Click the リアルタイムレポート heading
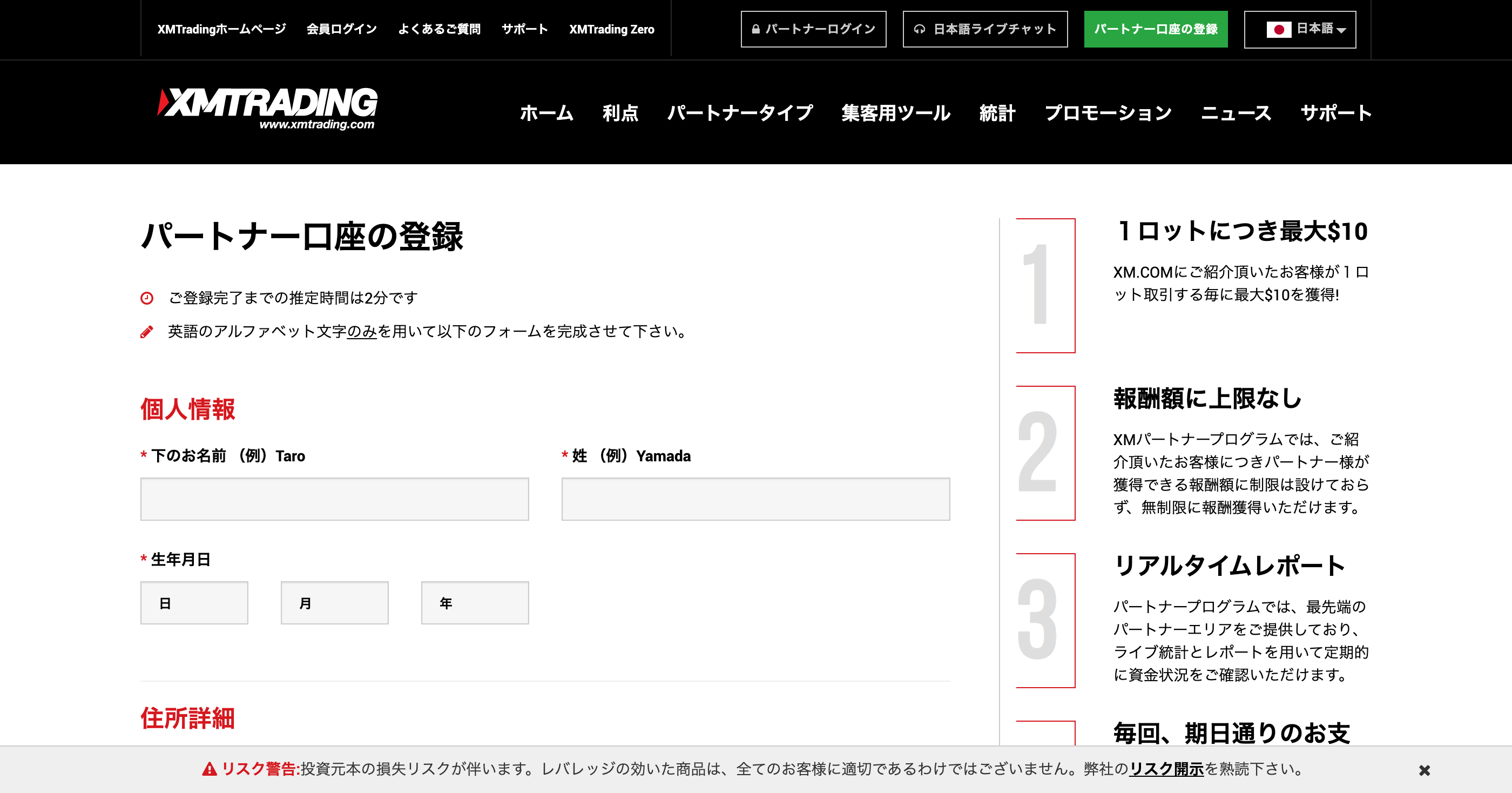Screen dimensions: 1512x793 (x=1230, y=566)
